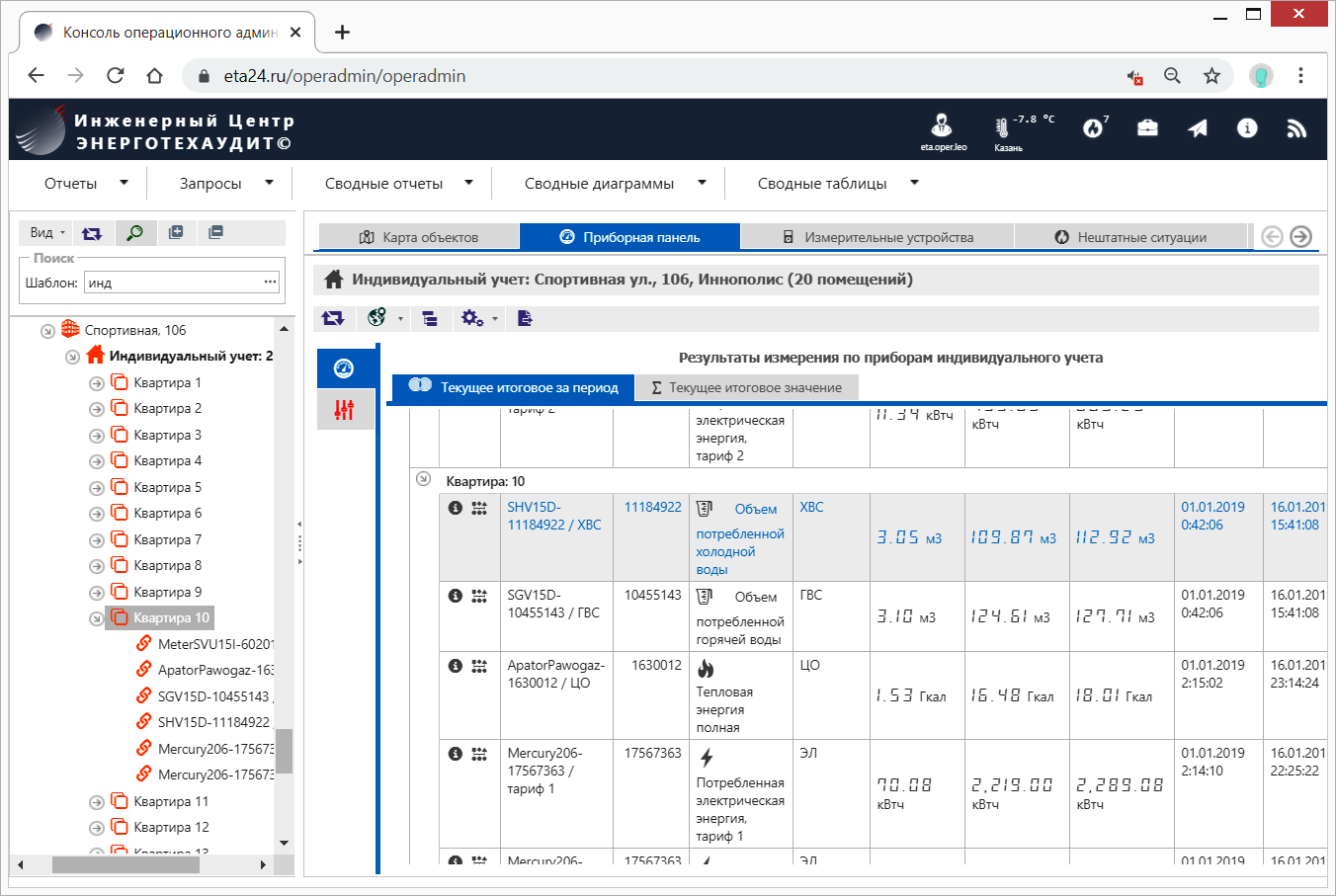Image resolution: width=1336 pixels, height=896 pixels.
Task: Open the Запросы menu
Action: 226,183
